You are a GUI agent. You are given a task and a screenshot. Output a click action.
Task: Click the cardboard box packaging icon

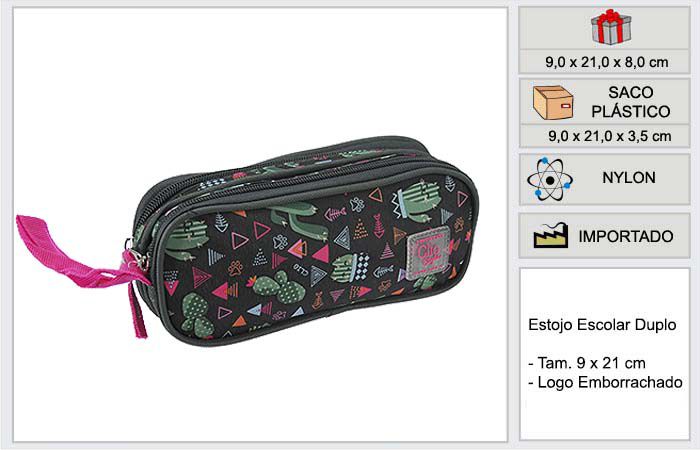[553, 103]
